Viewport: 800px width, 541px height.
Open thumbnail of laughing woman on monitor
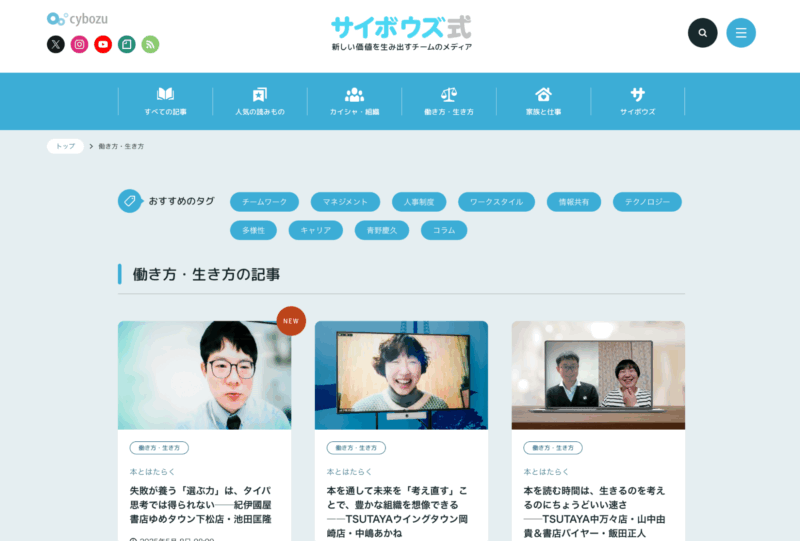point(402,375)
